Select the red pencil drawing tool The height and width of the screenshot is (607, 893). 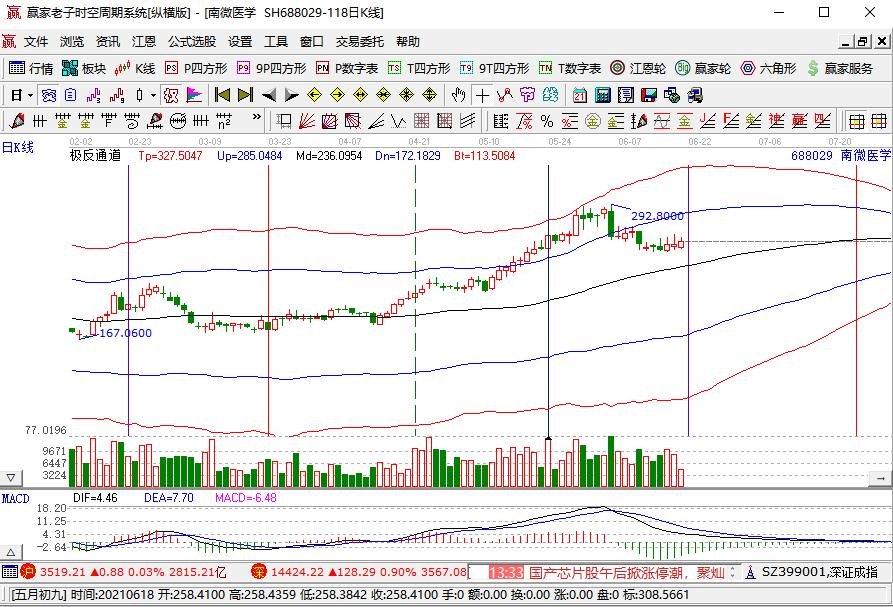click(x=17, y=121)
